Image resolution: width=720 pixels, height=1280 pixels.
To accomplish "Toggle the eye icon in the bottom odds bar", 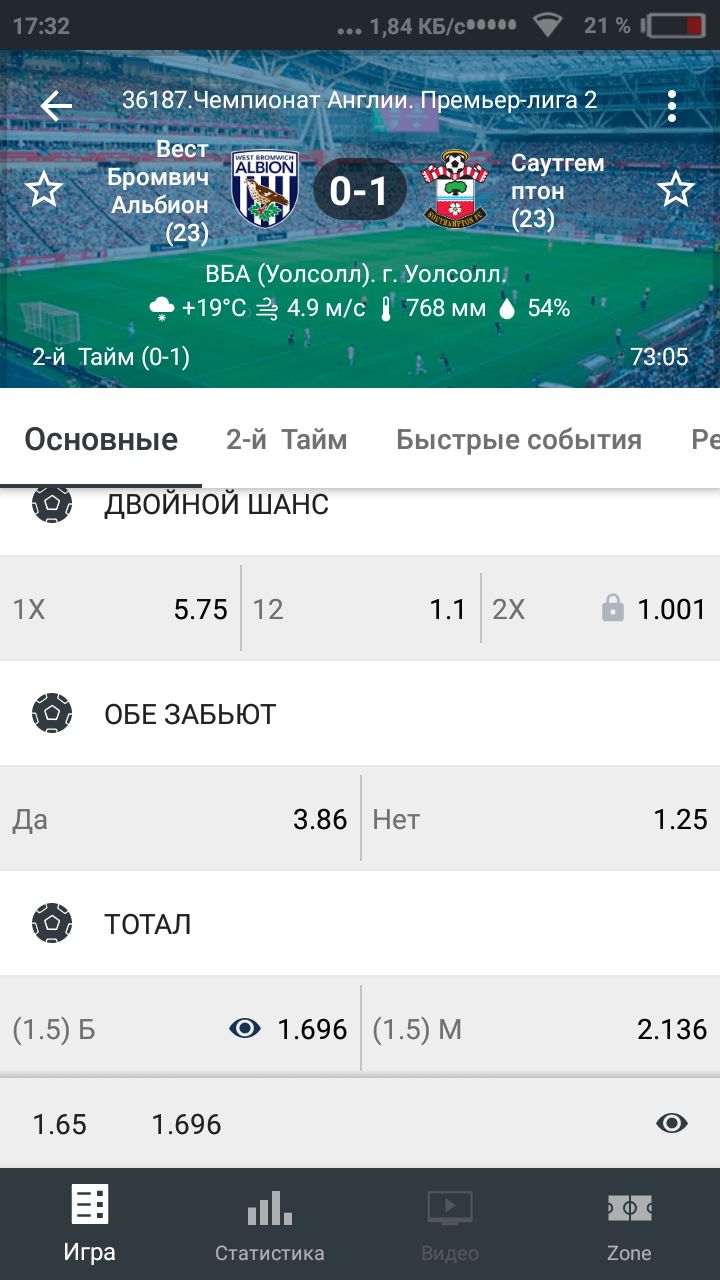I will coord(672,1124).
